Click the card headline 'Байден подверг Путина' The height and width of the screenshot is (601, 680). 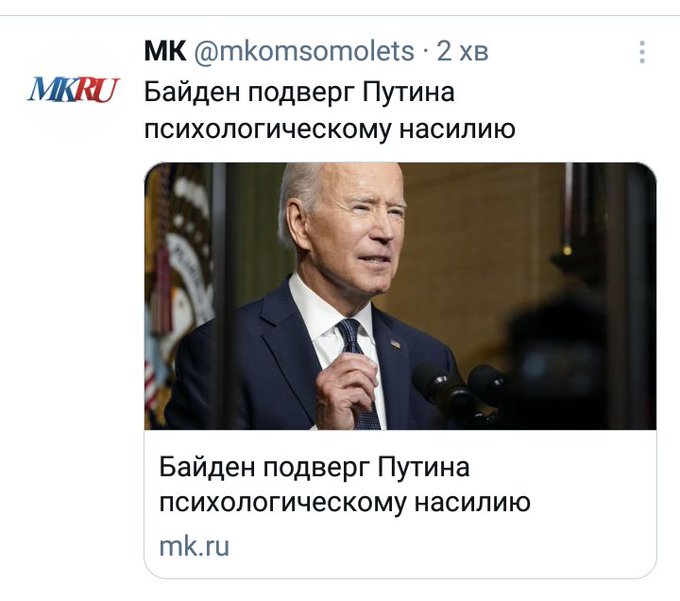coord(314,467)
